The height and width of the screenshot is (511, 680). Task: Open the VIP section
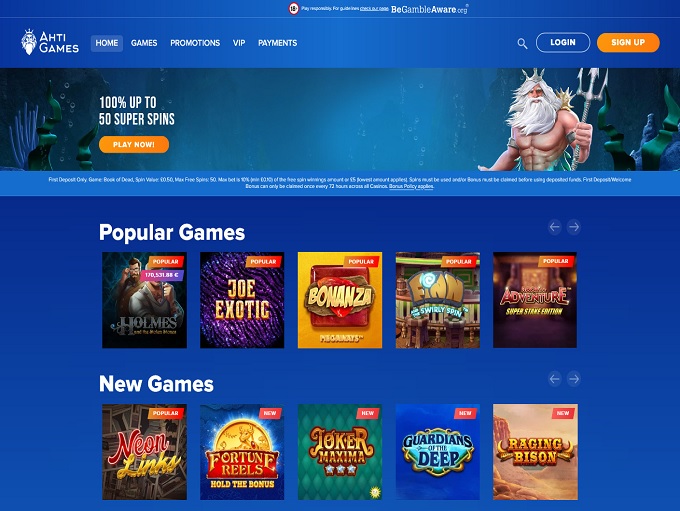pyautogui.click(x=239, y=43)
